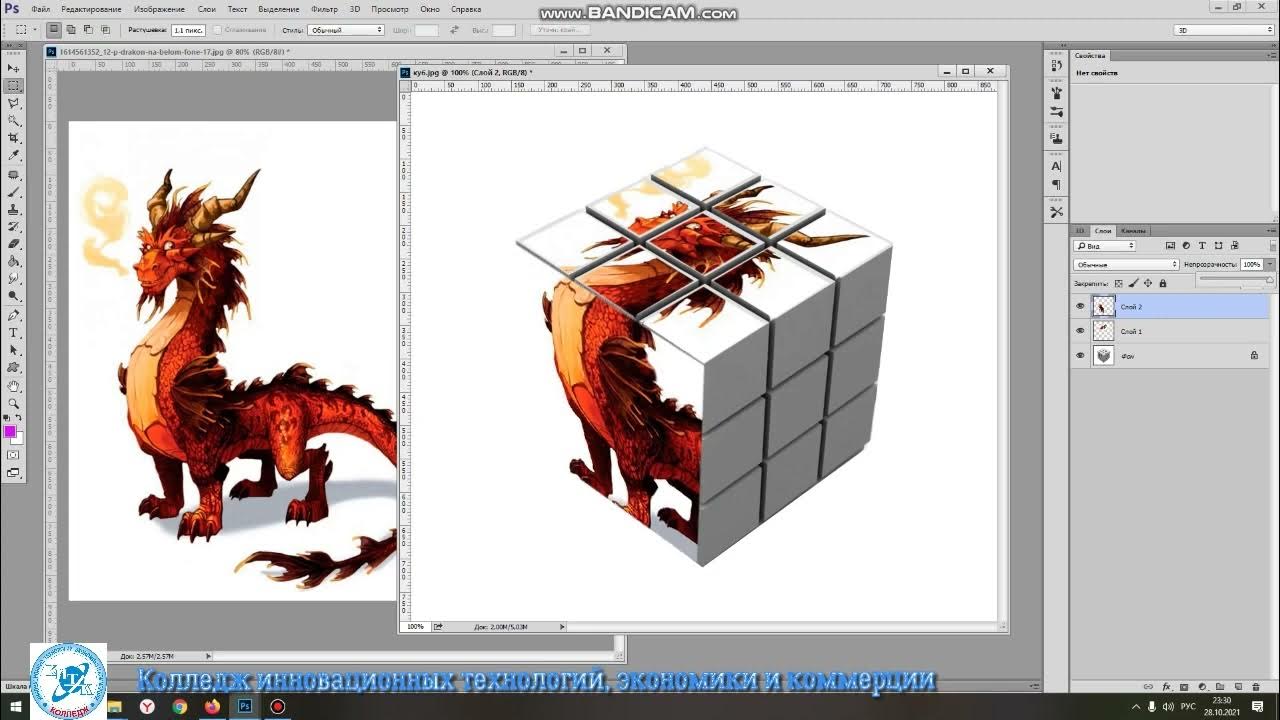Toggle lock image pixels
Image resolution: width=1280 pixels, height=720 pixels.
1134,283
